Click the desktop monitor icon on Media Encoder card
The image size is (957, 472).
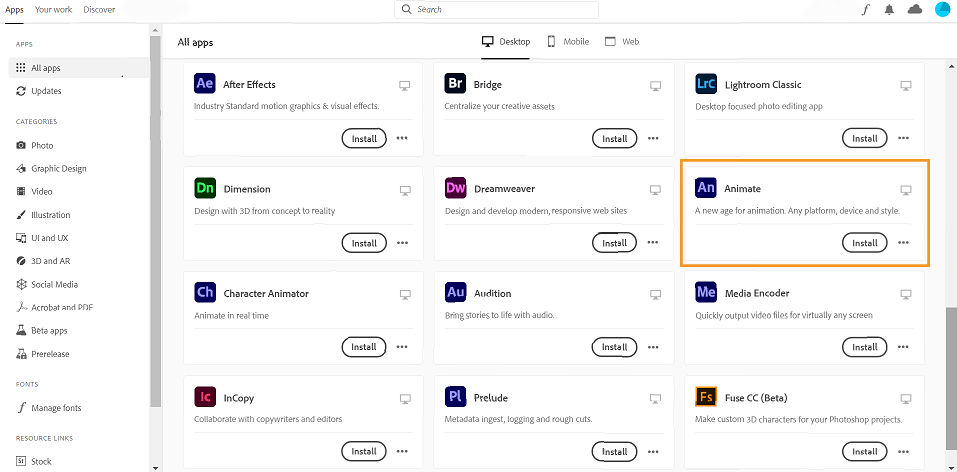(x=906, y=294)
